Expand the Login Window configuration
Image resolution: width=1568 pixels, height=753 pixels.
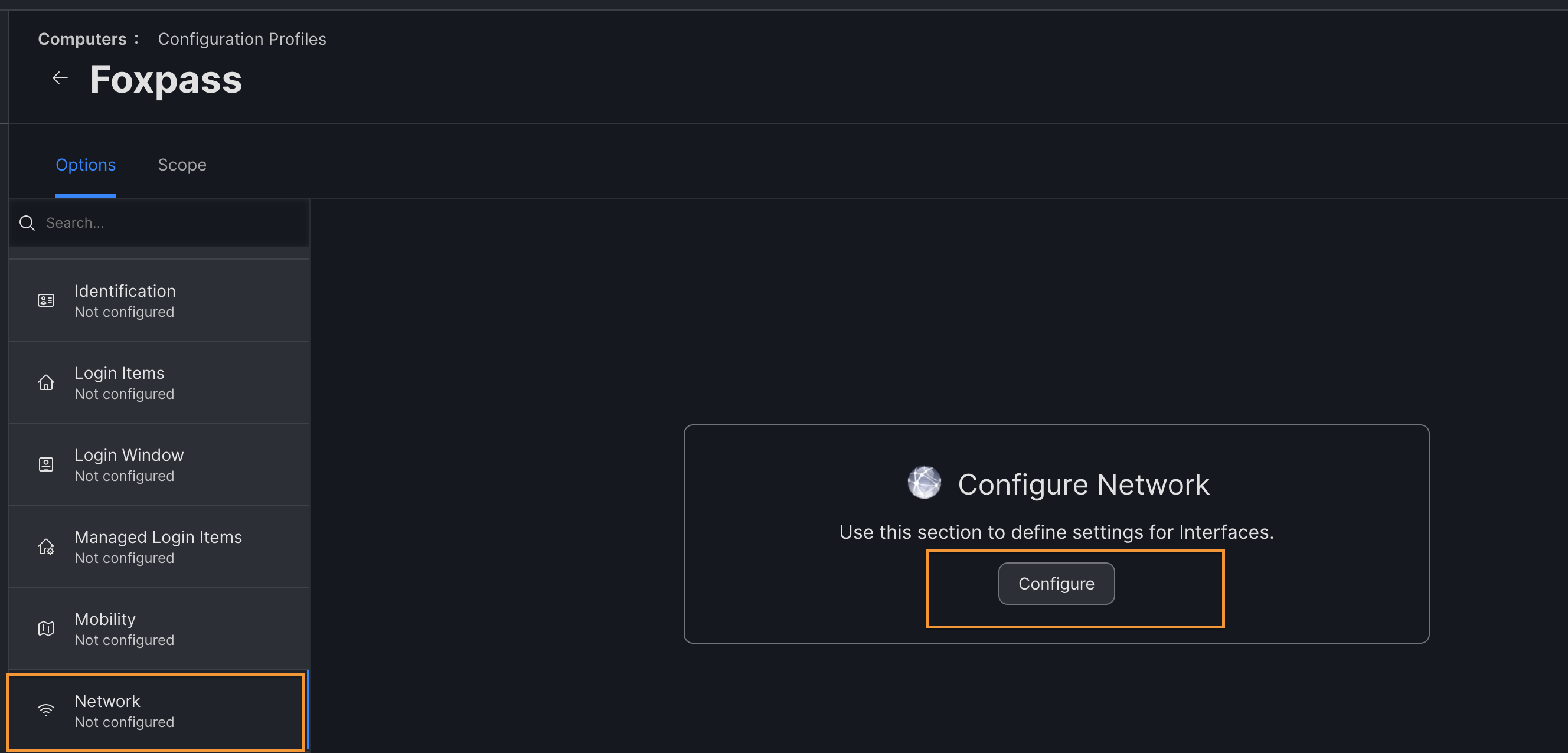159,464
